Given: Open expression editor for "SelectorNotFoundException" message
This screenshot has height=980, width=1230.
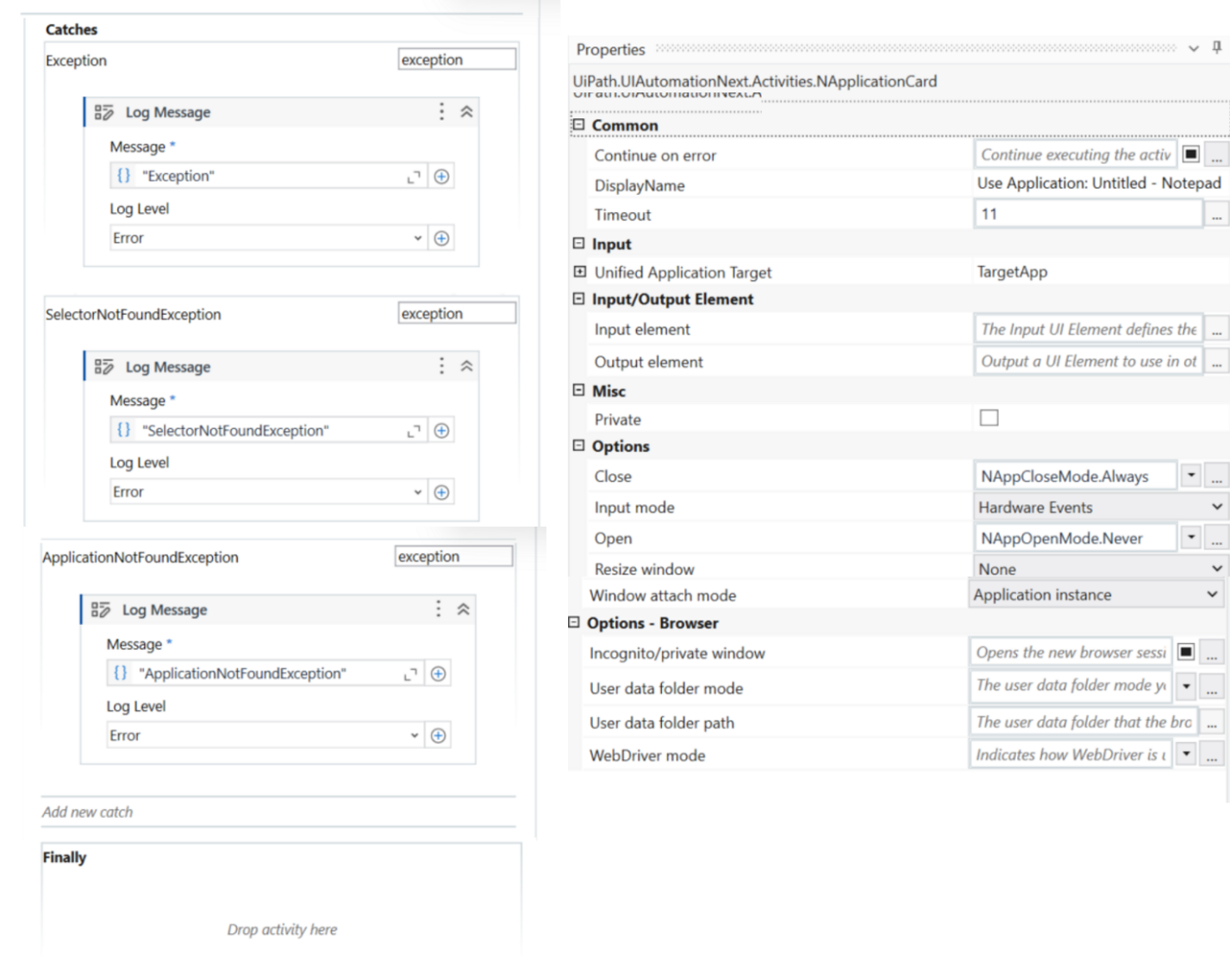Looking at the screenshot, I should 414,430.
